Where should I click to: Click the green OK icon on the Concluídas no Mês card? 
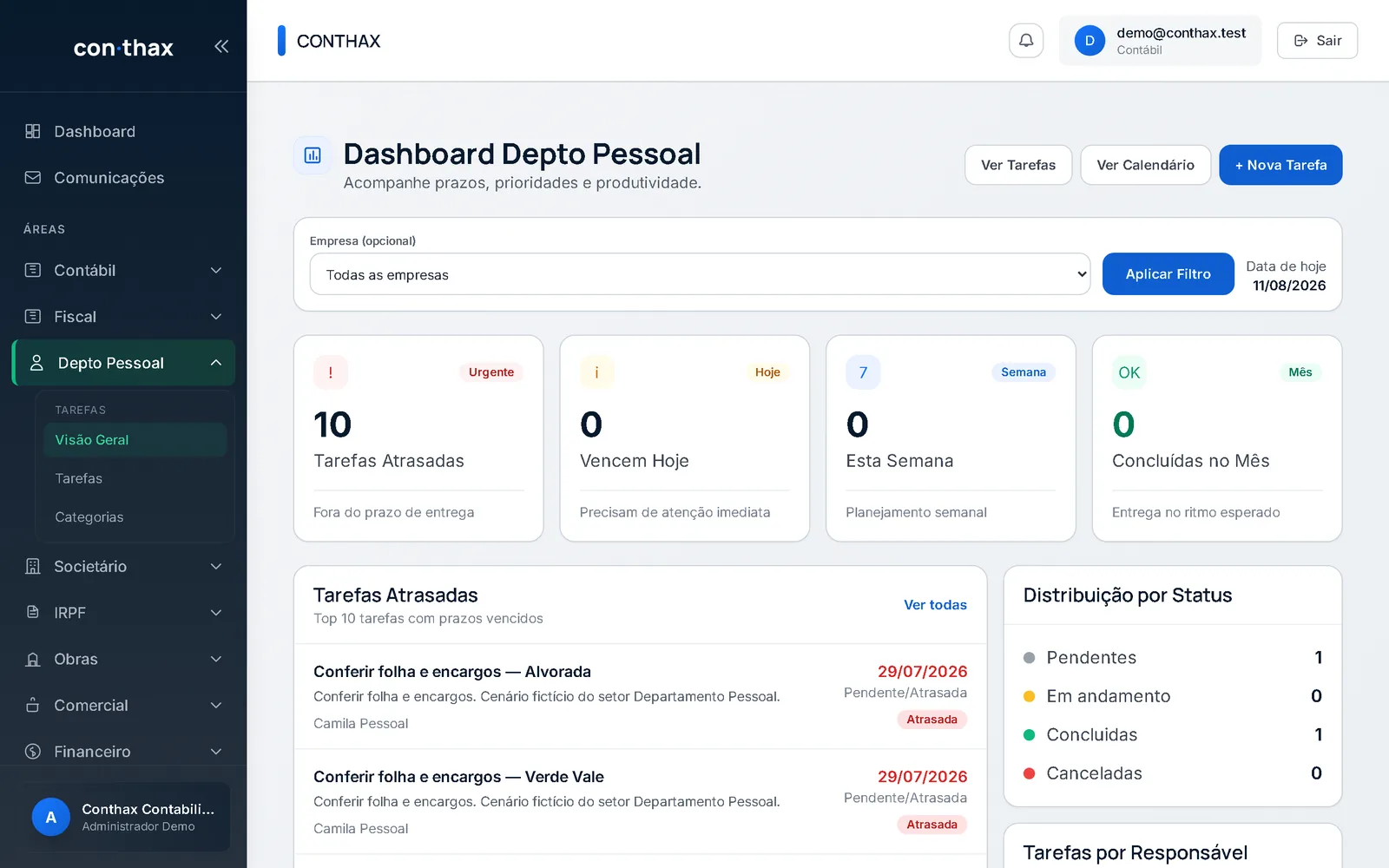(1129, 372)
